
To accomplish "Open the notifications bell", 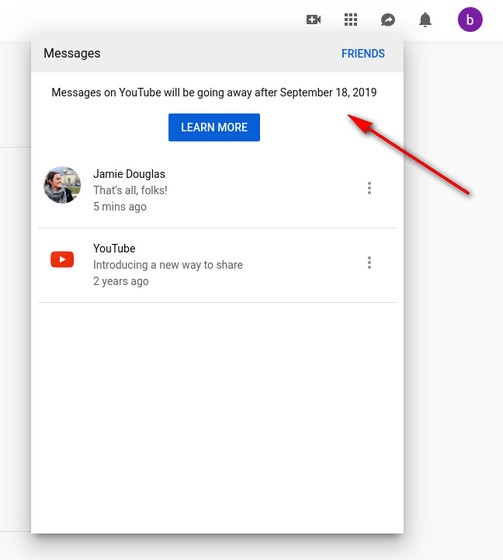I will click(x=425, y=19).
